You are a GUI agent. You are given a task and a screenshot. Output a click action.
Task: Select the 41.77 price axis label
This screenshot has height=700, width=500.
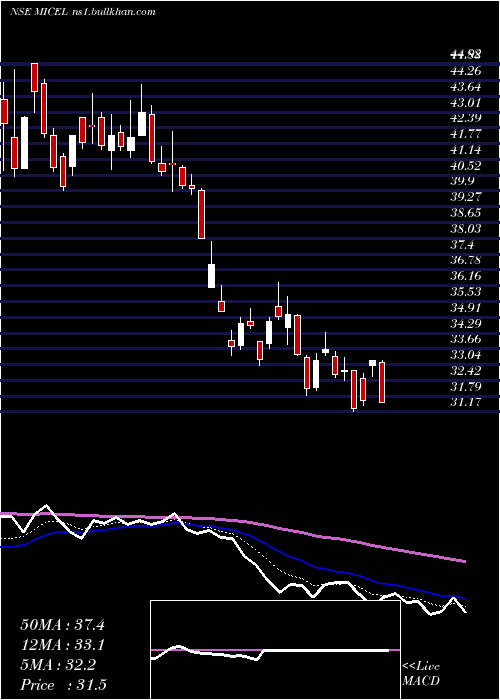coord(466,134)
